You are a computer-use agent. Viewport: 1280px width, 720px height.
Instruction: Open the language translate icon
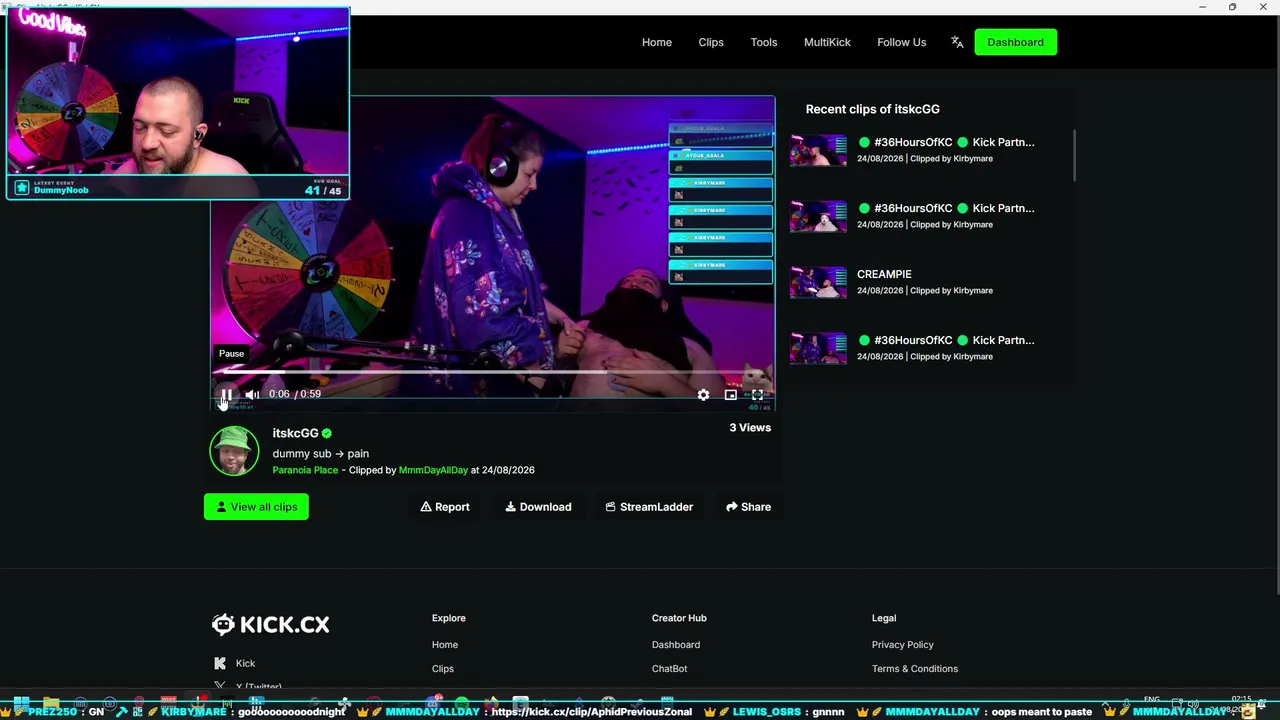[957, 42]
